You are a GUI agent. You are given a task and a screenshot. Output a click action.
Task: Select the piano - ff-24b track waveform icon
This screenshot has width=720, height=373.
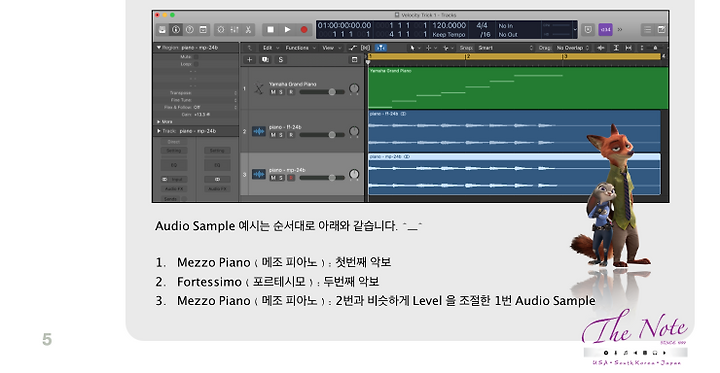[x=259, y=131]
